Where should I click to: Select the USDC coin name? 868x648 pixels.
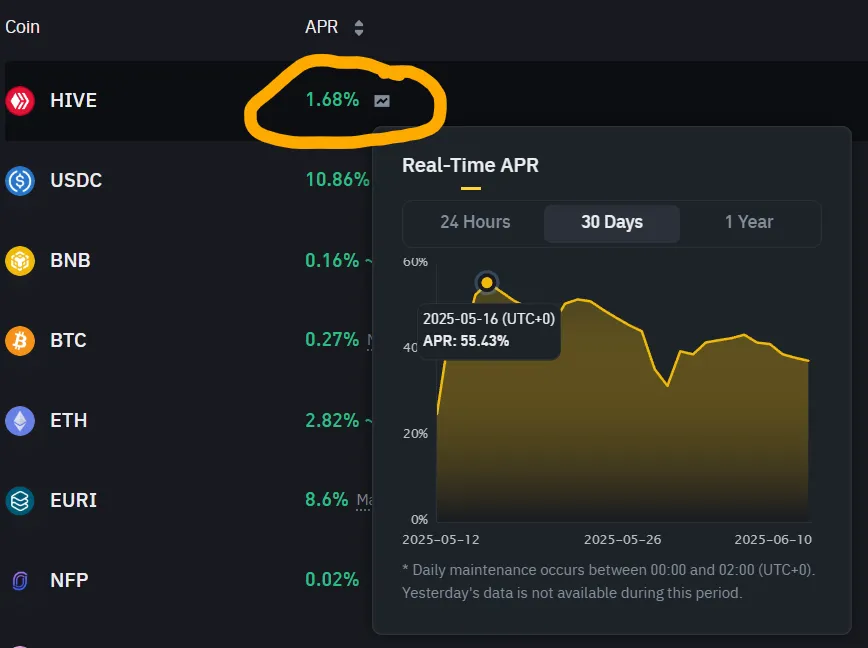[76, 180]
